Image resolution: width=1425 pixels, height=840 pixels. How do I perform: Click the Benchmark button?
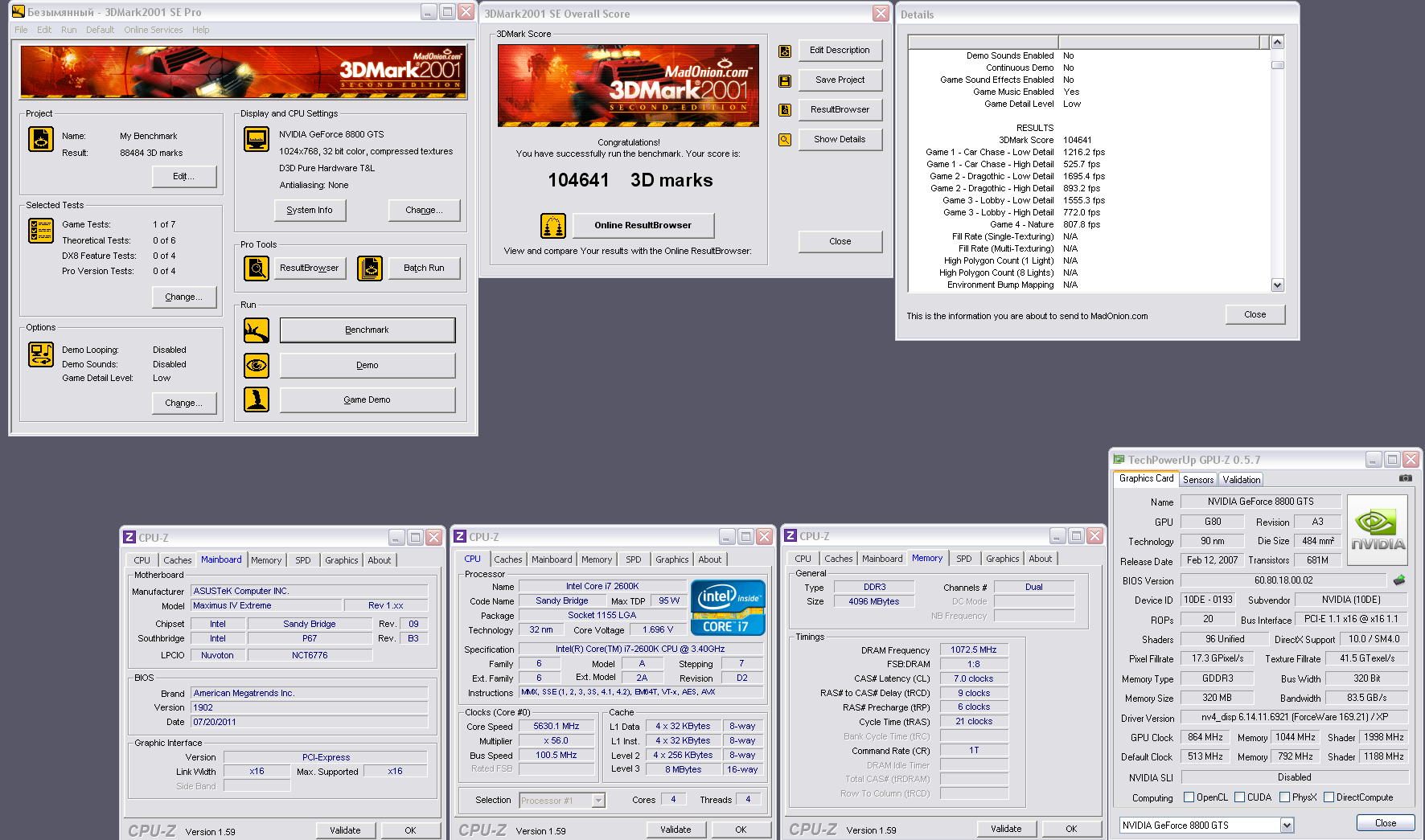[x=367, y=330]
